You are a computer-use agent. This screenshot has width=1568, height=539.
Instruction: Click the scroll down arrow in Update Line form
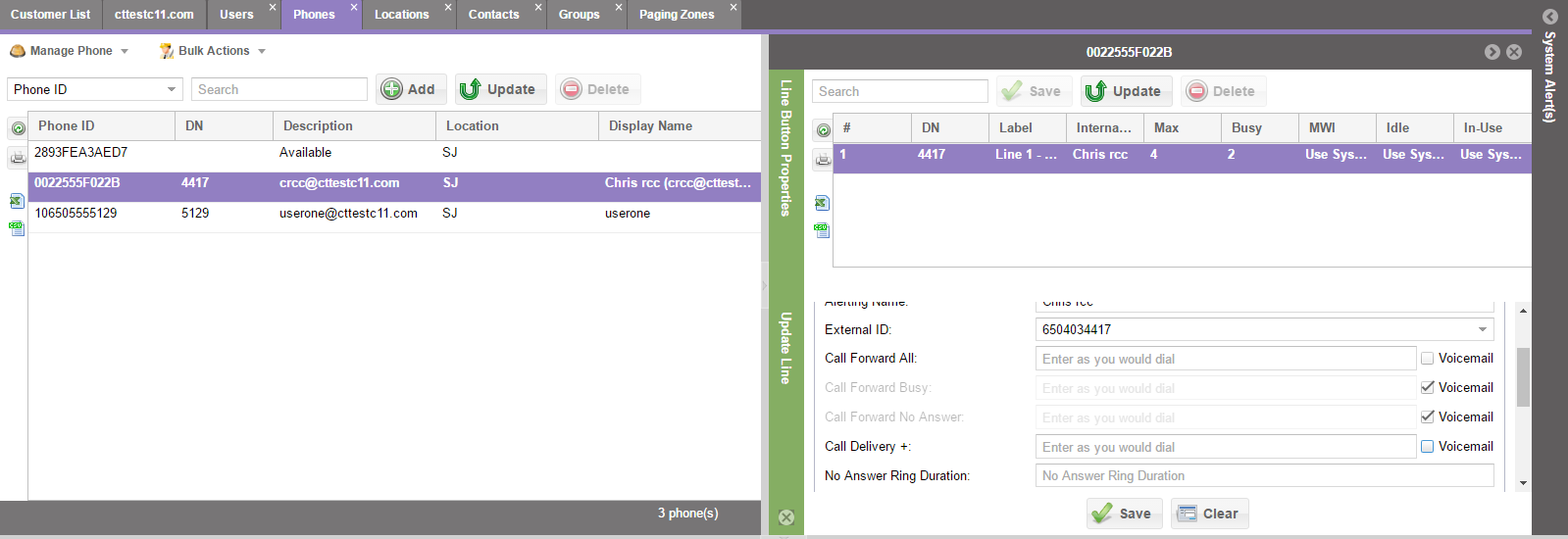[1523, 483]
